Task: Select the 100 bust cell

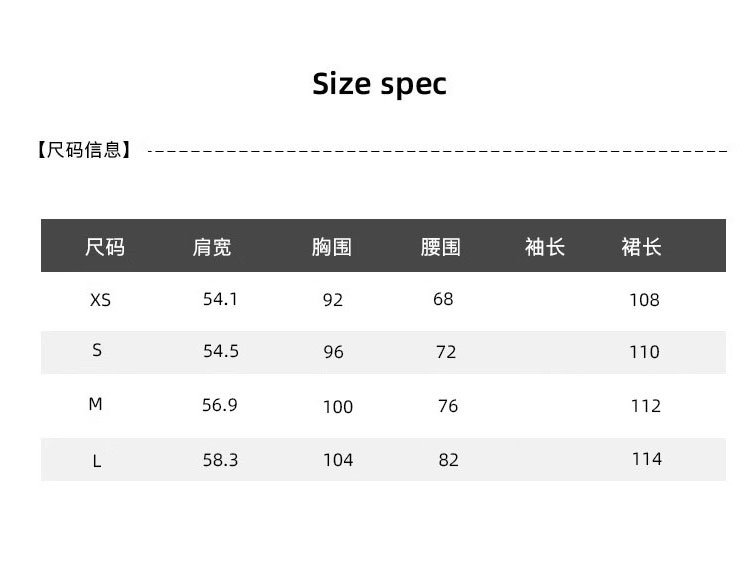Action: (338, 407)
